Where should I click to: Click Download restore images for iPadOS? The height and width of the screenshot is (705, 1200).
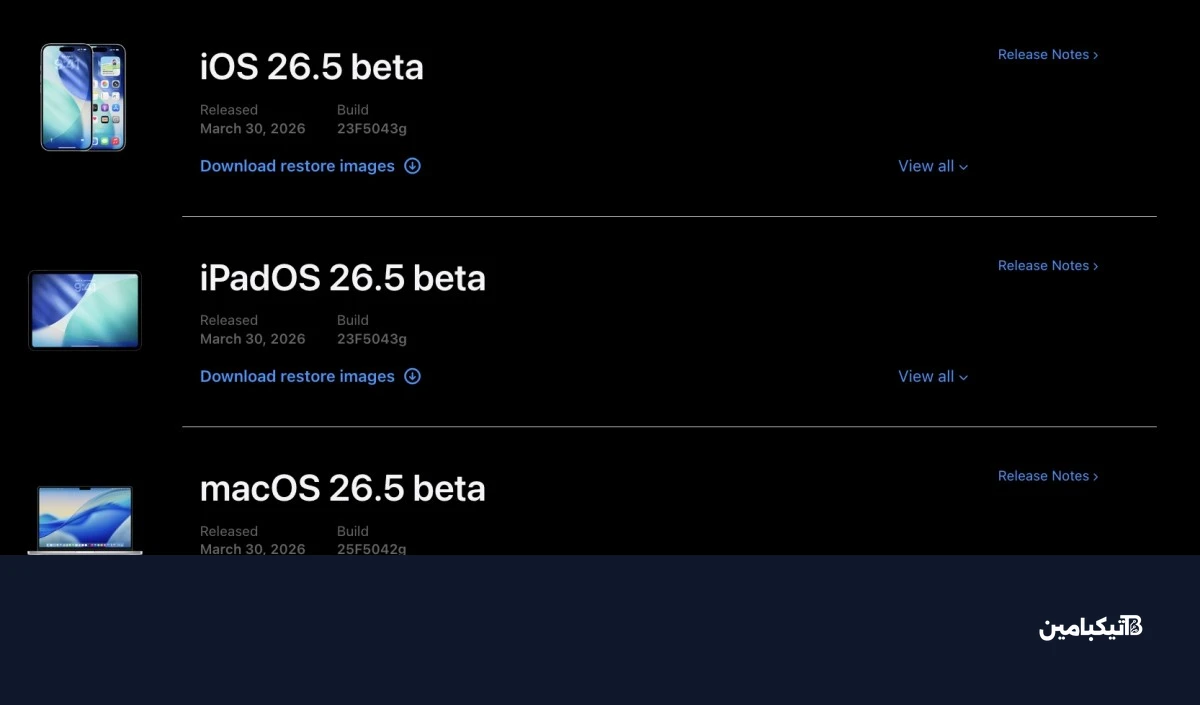point(297,376)
